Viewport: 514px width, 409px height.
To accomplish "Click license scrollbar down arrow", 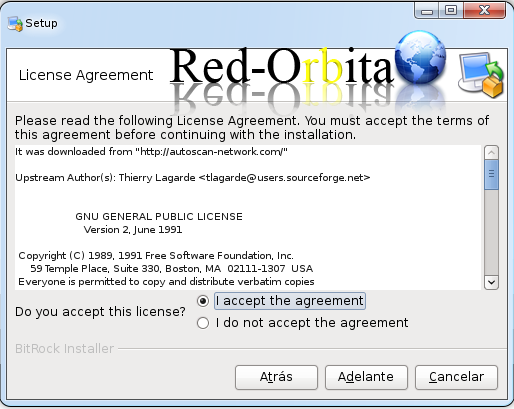I will [491, 283].
